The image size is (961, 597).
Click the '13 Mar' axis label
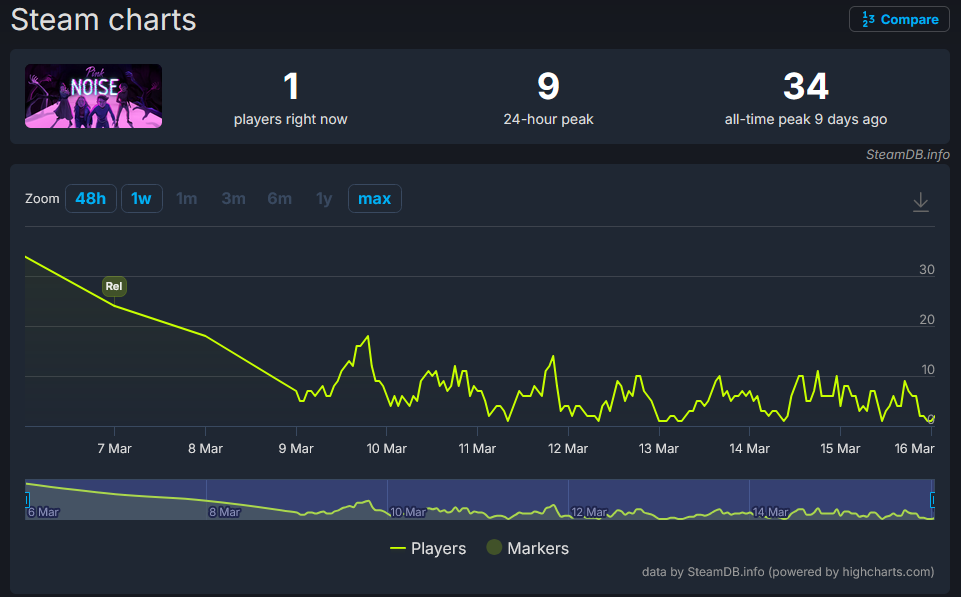659,449
